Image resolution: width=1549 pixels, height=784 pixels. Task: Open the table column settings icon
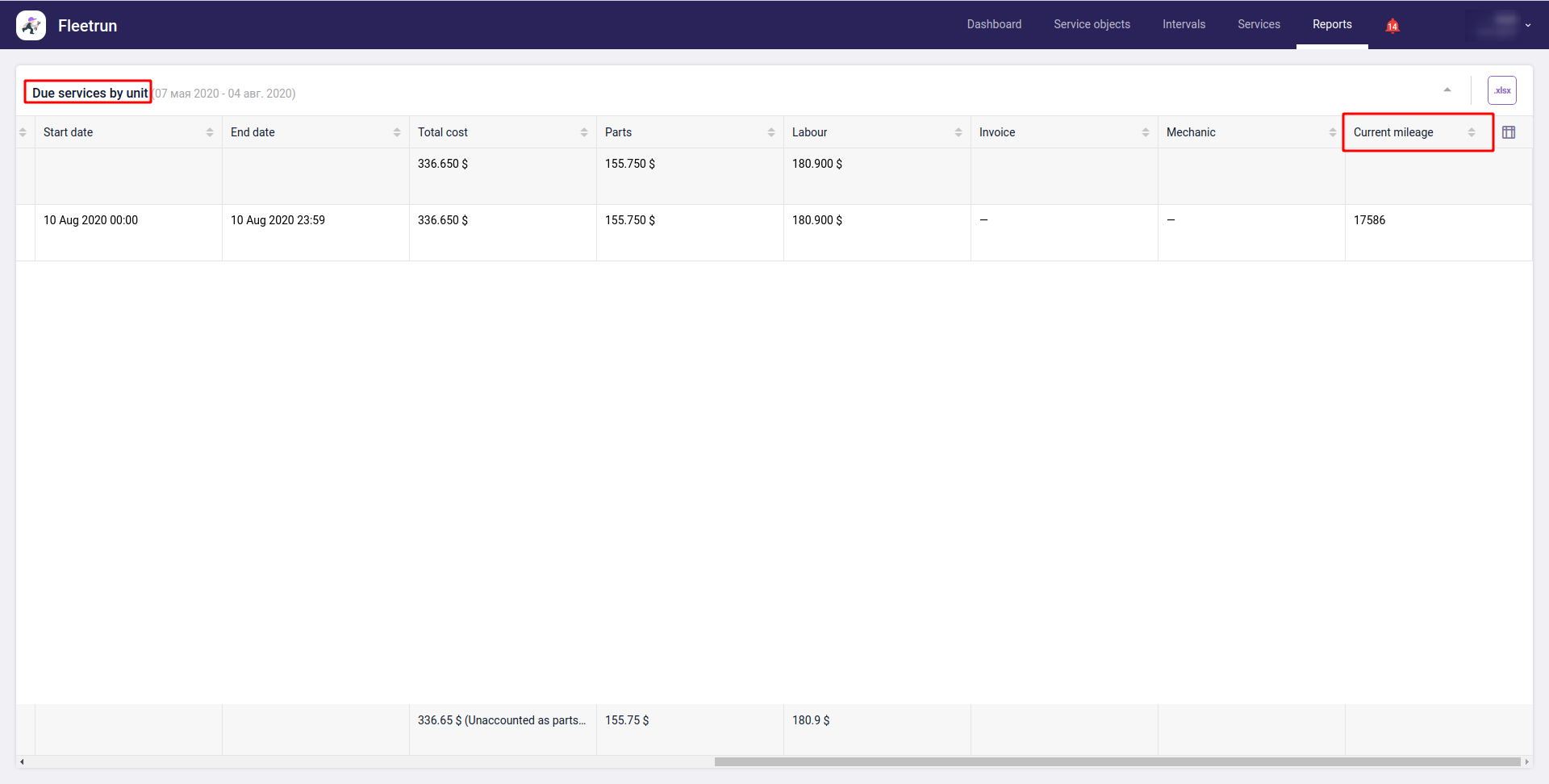click(x=1508, y=132)
